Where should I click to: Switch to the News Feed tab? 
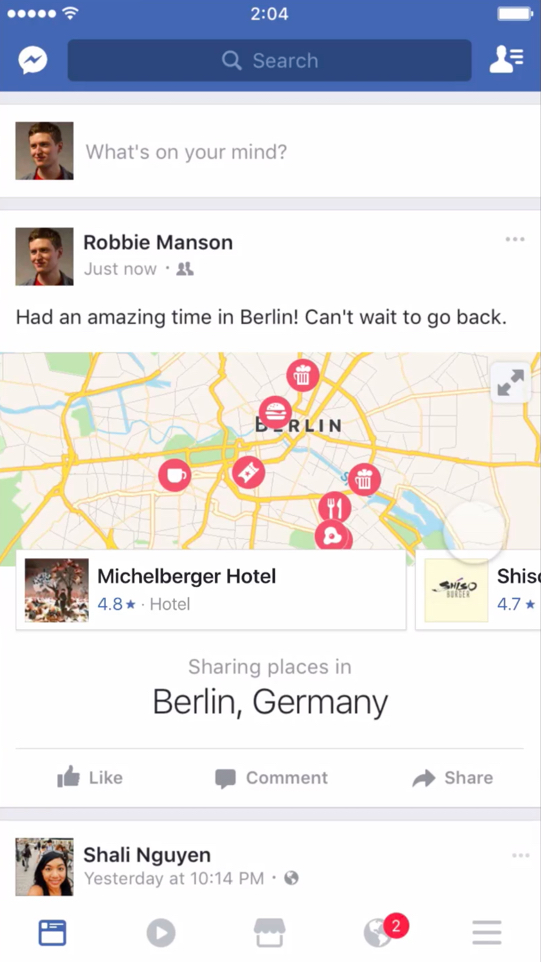click(x=53, y=933)
